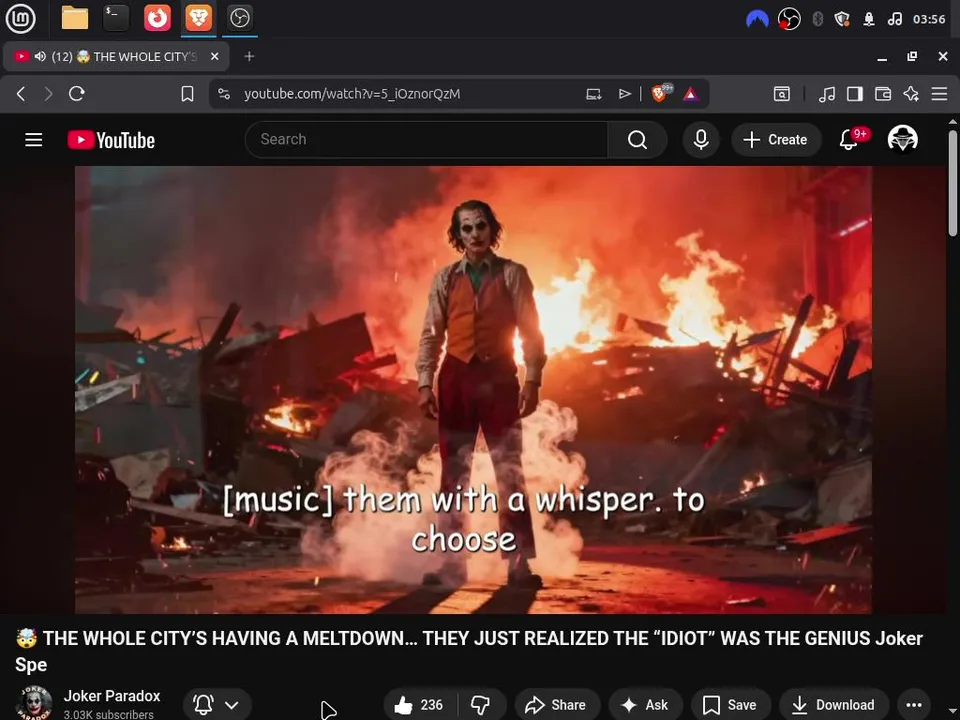Open the NordVPN tray icon

[x=757, y=20]
